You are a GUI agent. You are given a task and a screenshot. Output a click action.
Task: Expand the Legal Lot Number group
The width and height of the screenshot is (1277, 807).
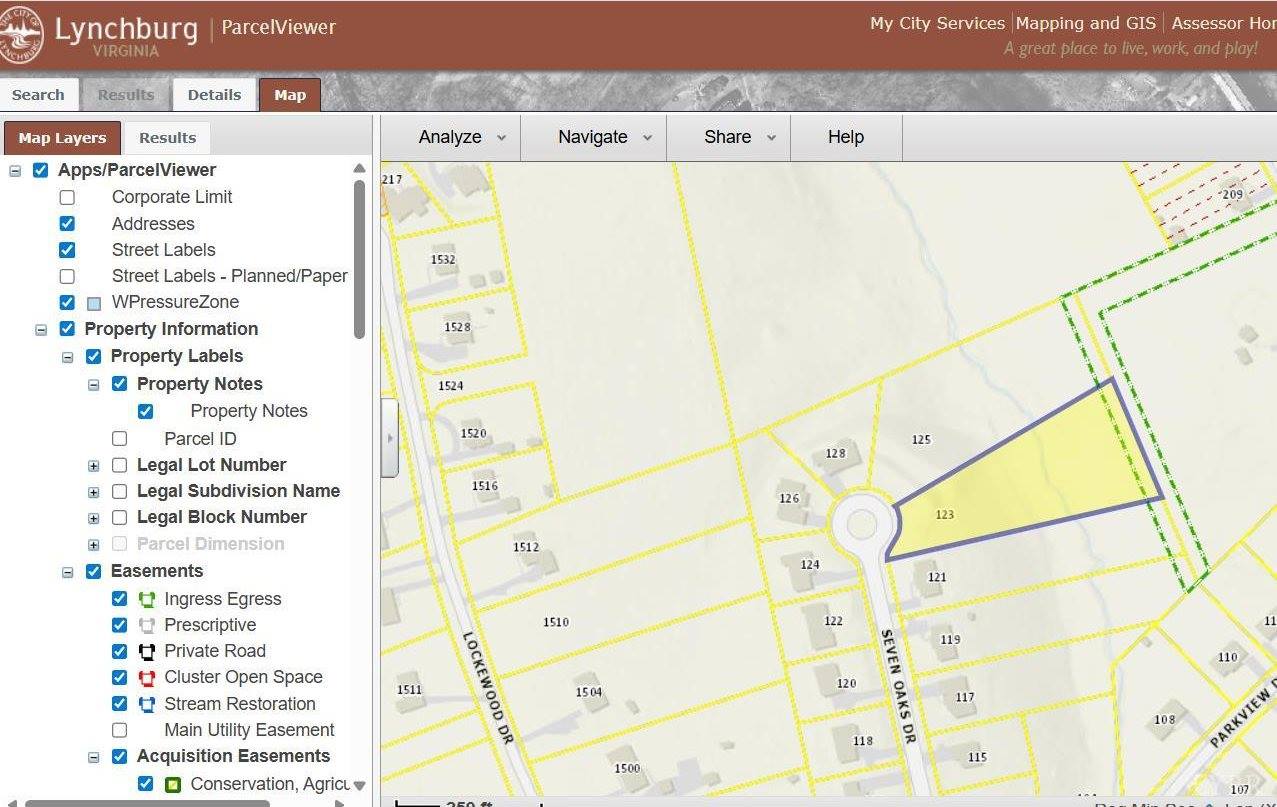pos(94,465)
